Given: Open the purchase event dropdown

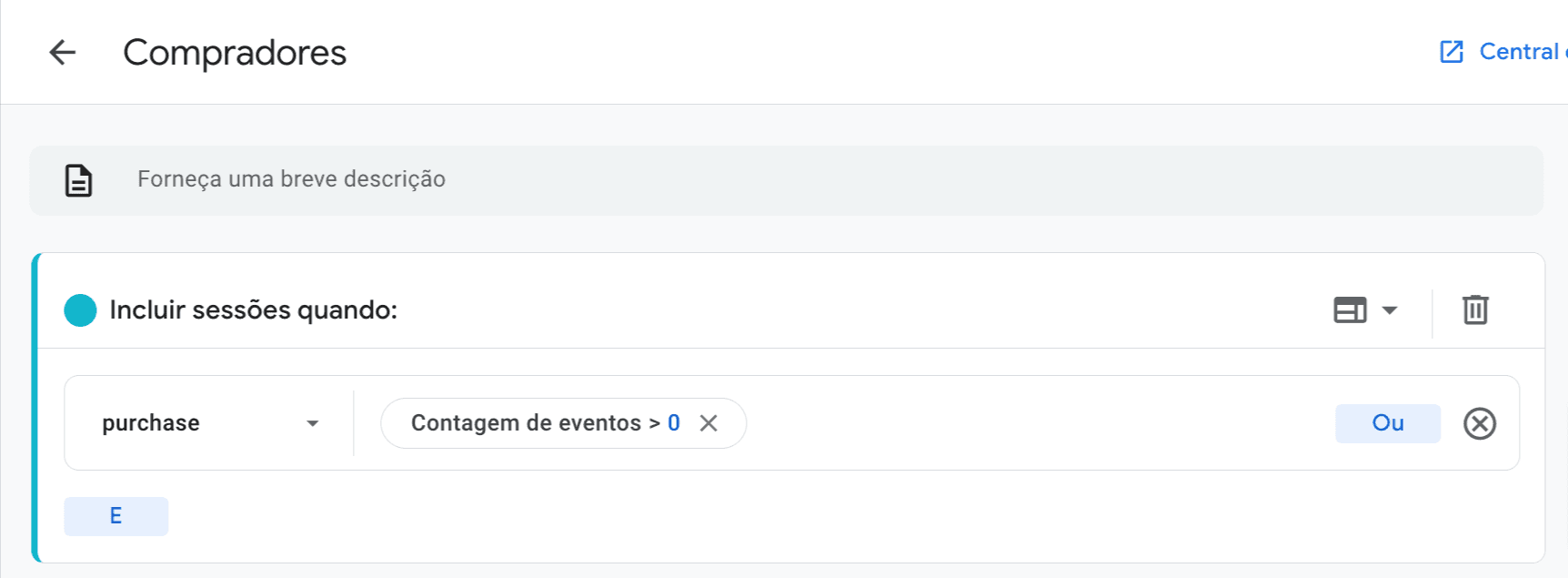Looking at the screenshot, I should coord(207,422).
